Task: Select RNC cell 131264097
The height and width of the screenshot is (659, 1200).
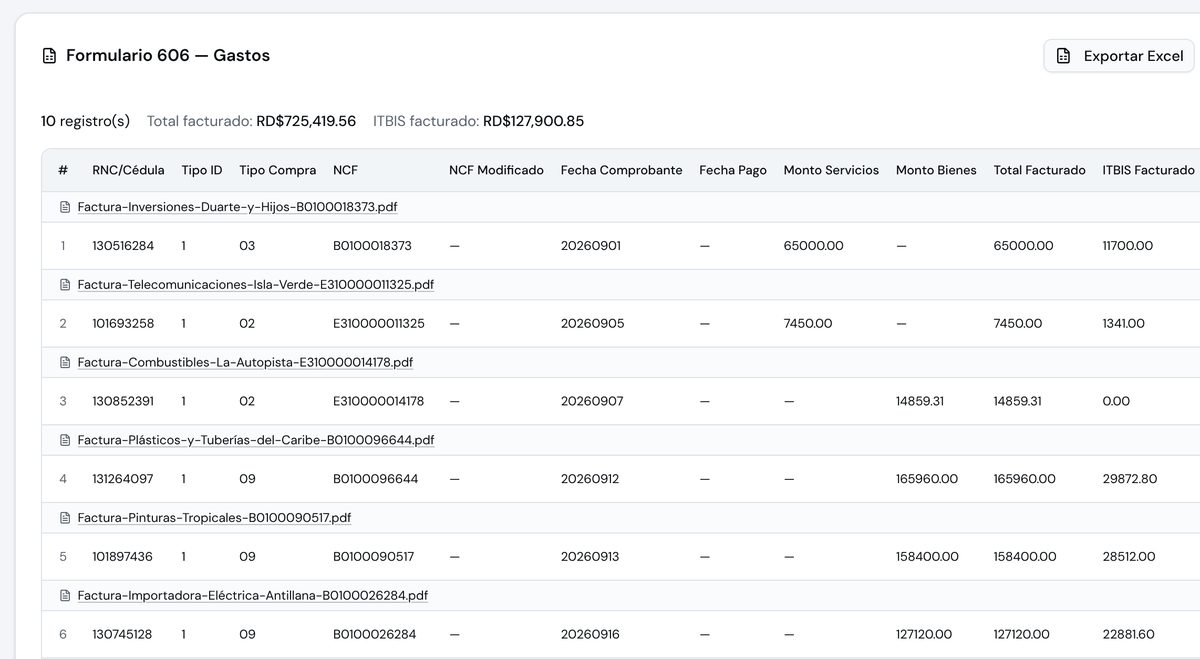Action: click(x=123, y=479)
